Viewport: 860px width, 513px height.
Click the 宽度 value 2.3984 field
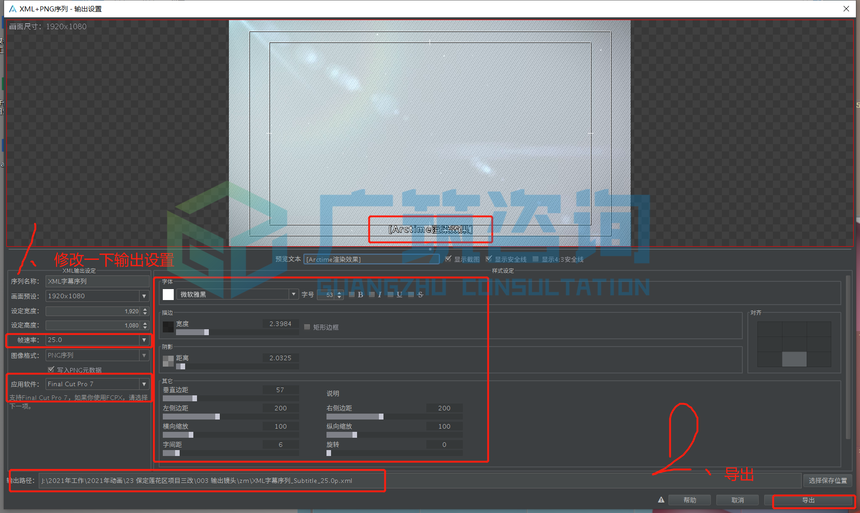pyautogui.click(x=280, y=324)
